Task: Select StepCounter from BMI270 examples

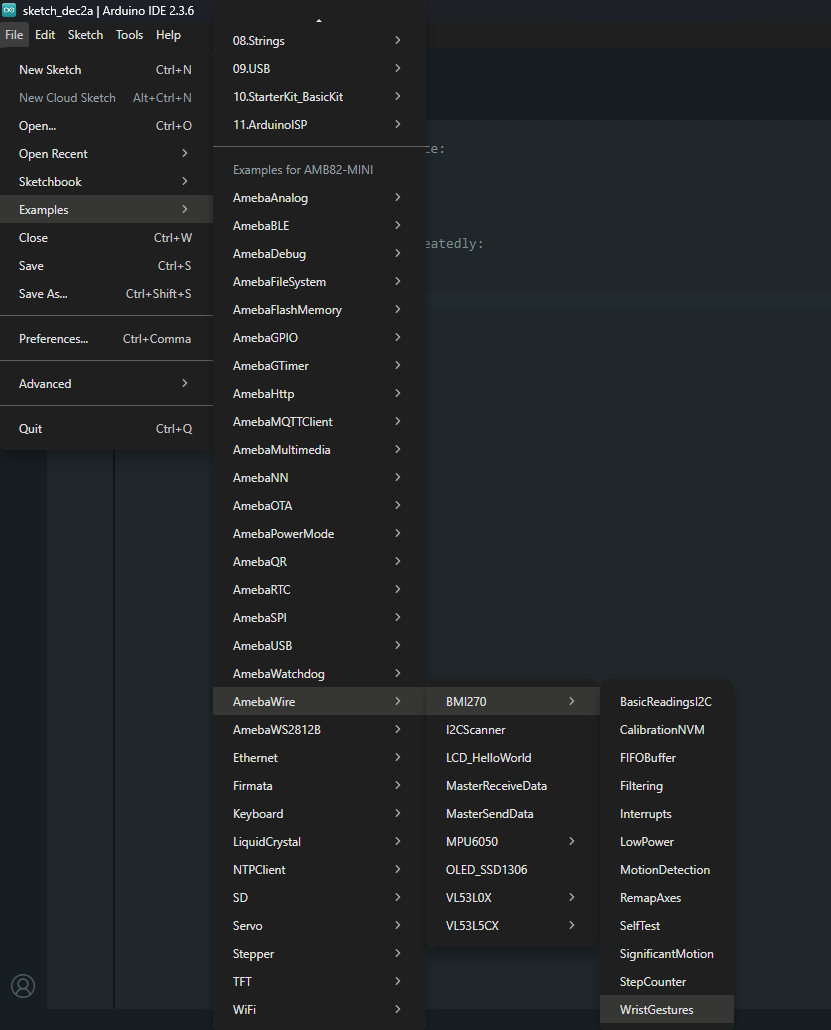Action: 652,982
